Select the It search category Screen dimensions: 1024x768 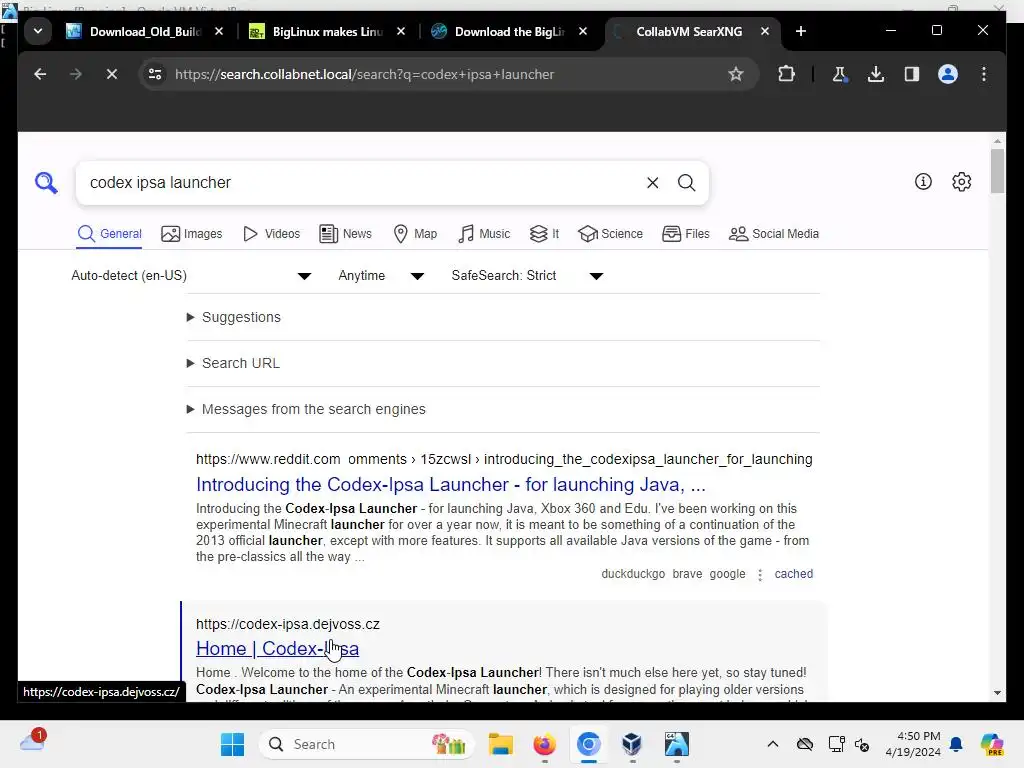coord(544,234)
